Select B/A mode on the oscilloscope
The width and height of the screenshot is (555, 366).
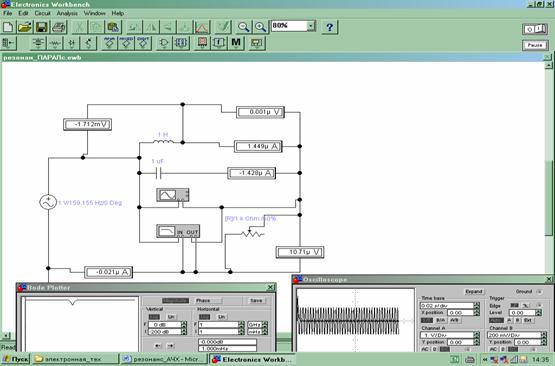[441, 320]
